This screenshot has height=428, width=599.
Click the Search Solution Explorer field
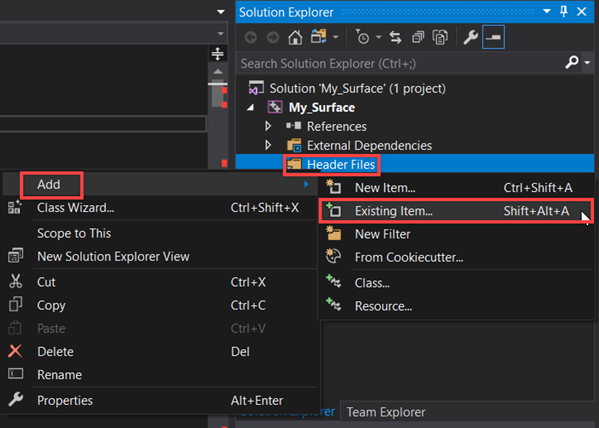[x=400, y=63]
